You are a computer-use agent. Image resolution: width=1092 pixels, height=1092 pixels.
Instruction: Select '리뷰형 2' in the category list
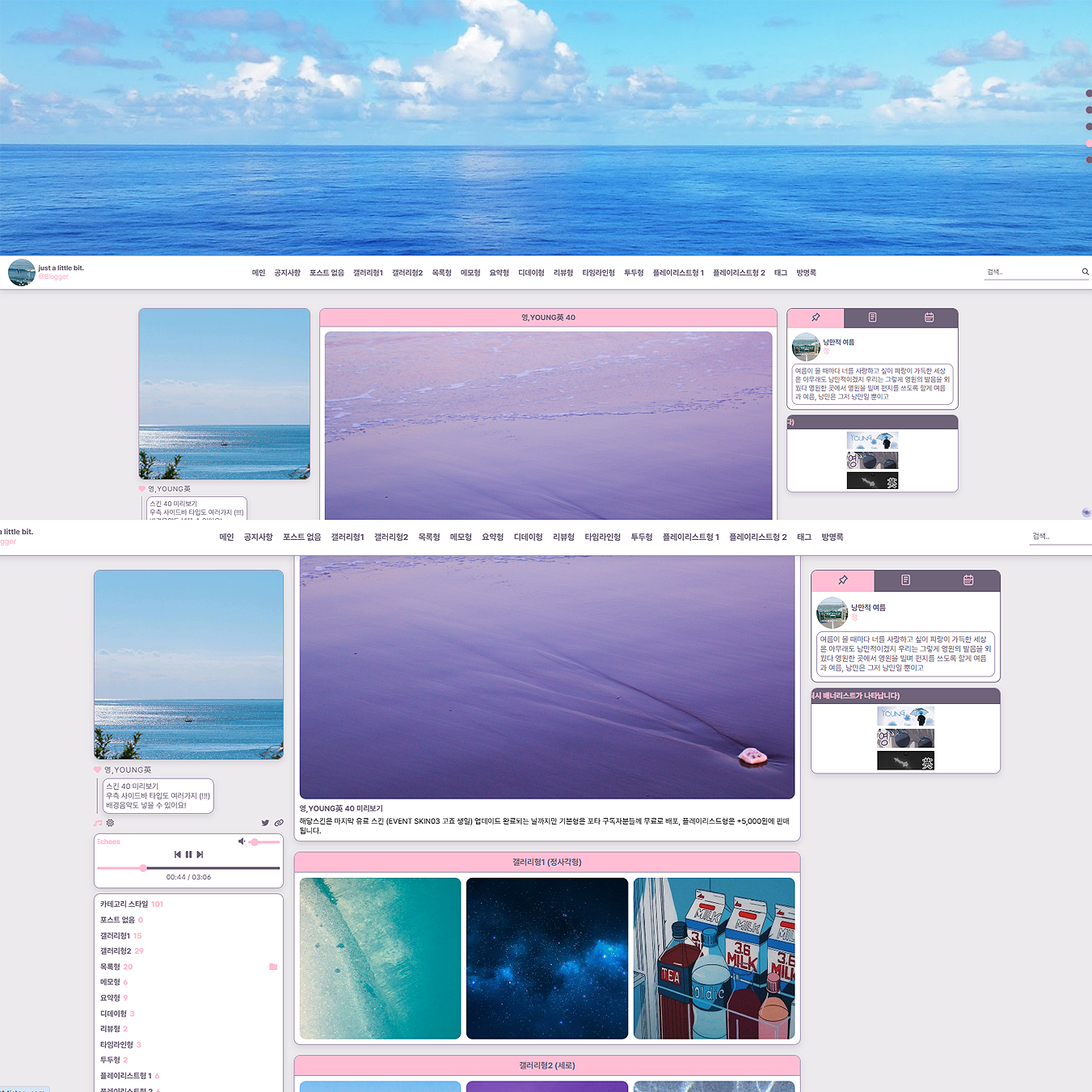point(114,1029)
